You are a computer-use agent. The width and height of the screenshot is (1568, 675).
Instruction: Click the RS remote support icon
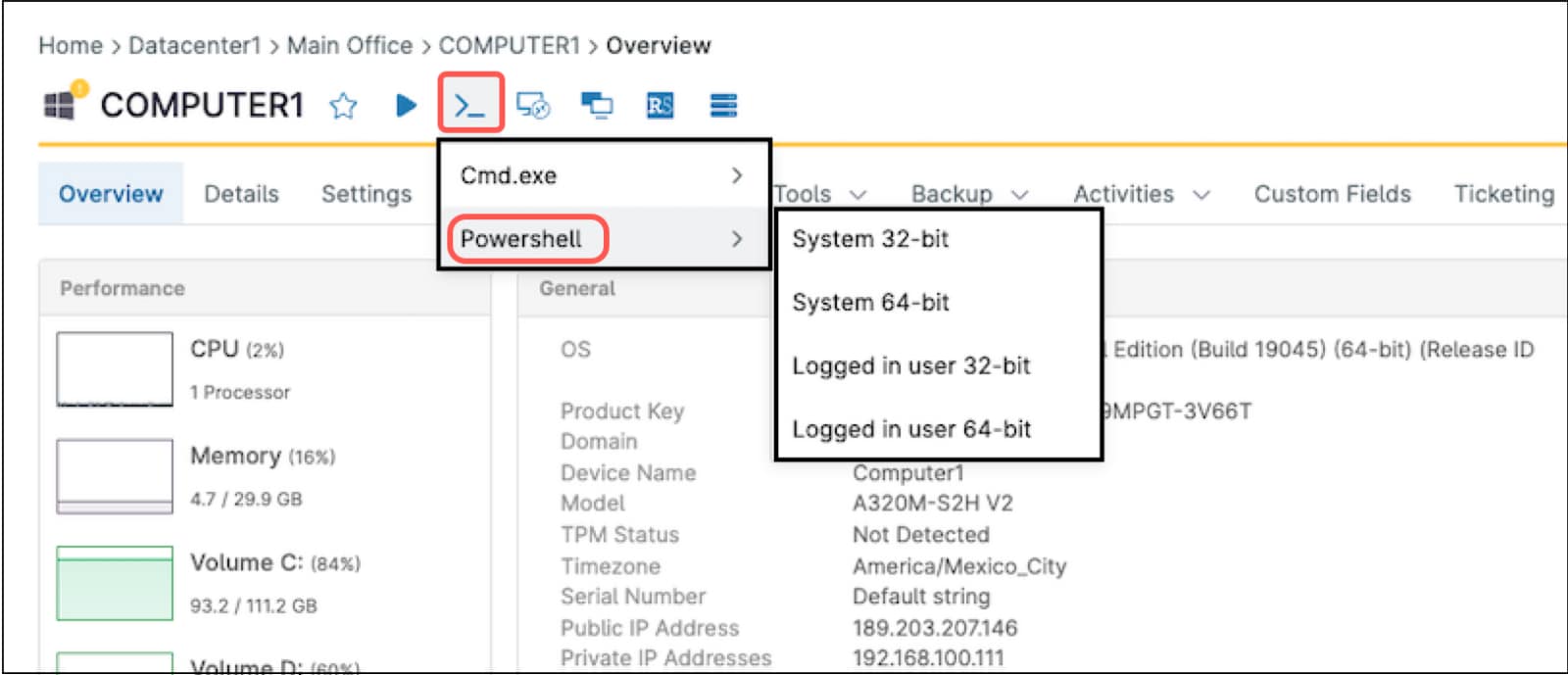click(x=660, y=105)
